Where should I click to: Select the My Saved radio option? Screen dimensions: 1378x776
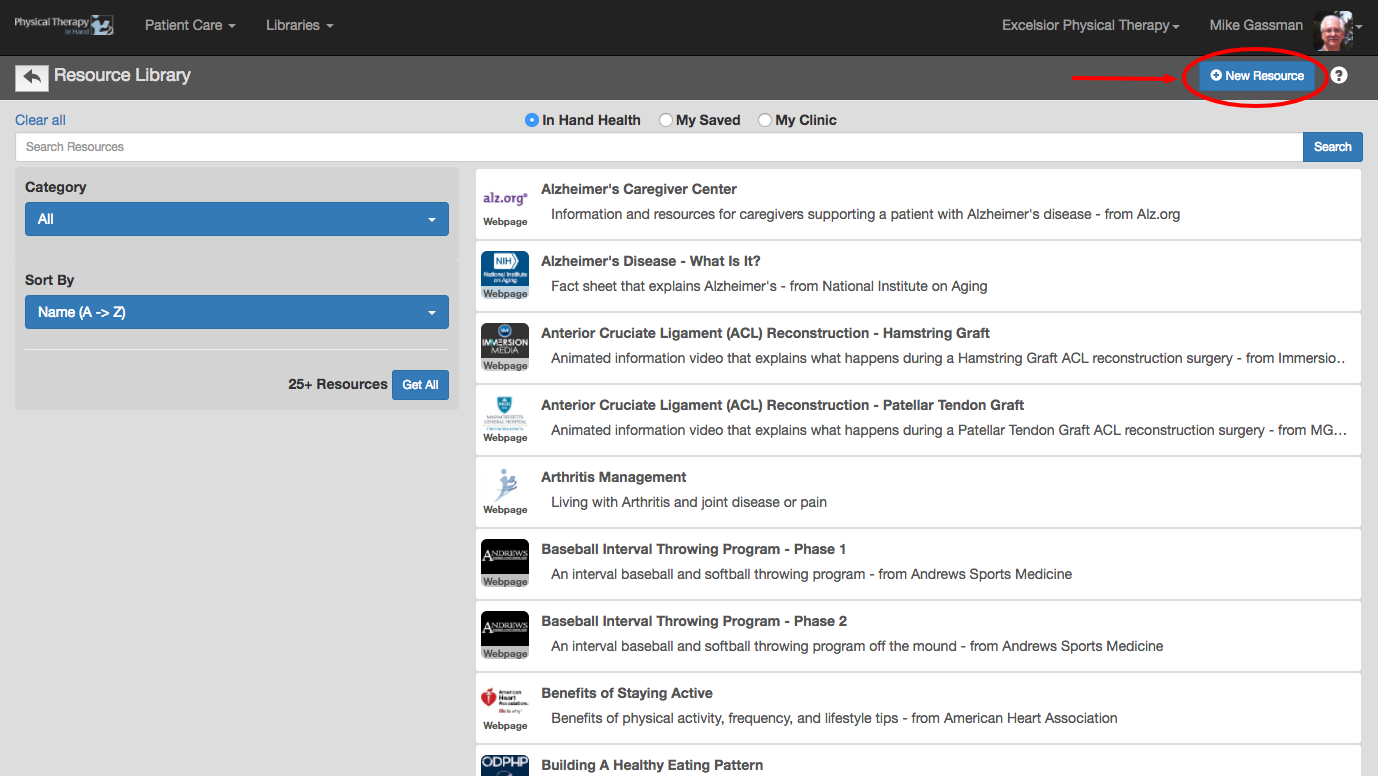pos(666,120)
